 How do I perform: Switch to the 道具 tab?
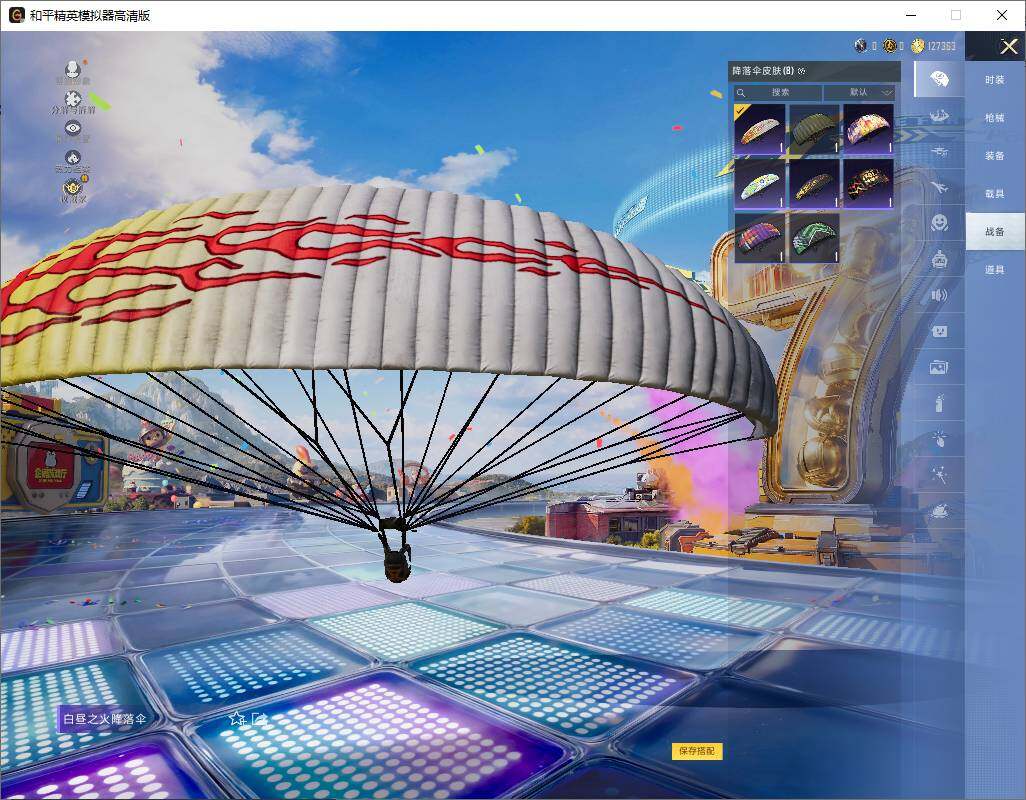[995, 270]
